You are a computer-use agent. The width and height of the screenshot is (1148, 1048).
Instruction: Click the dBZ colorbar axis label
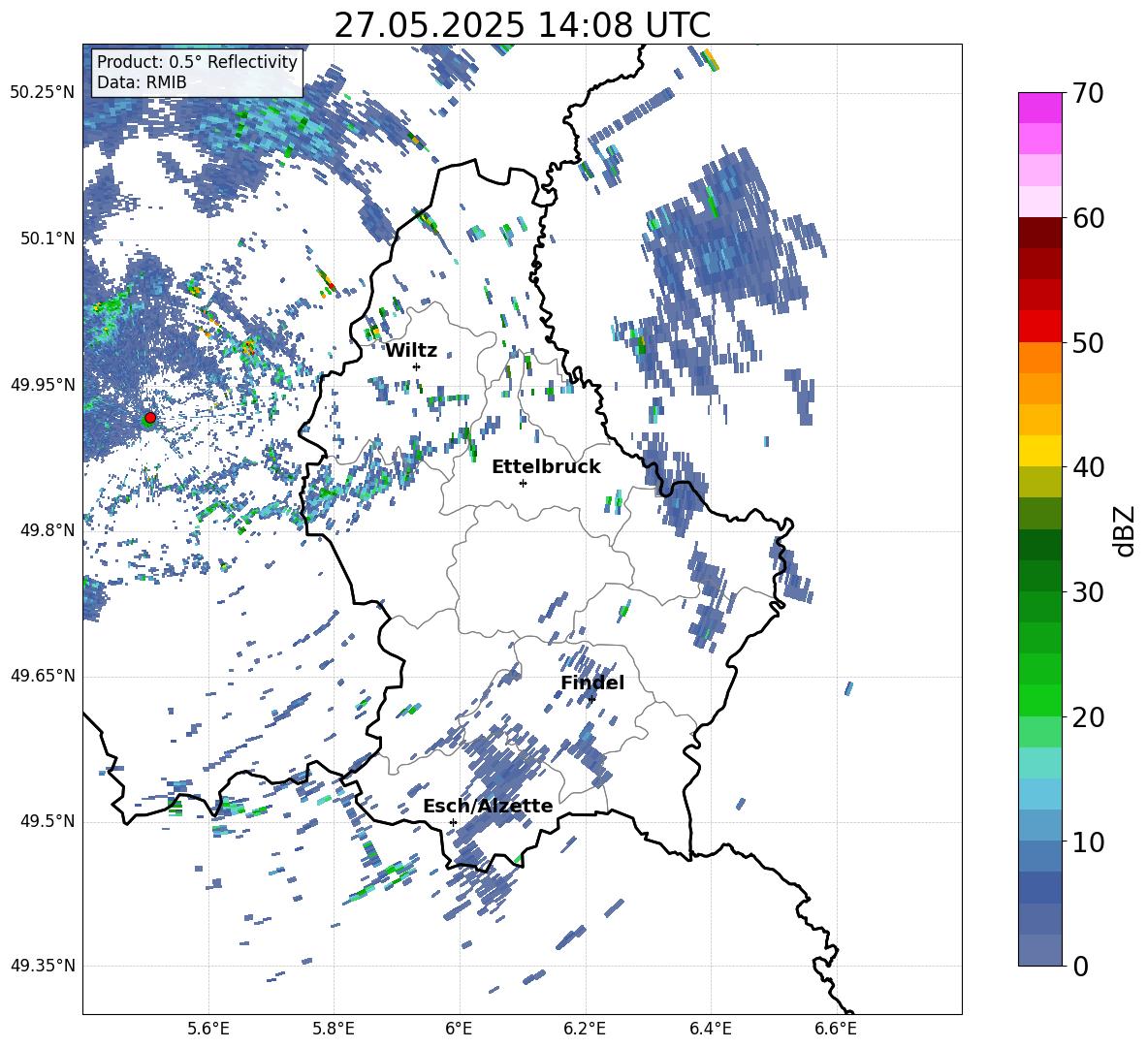[1126, 530]
